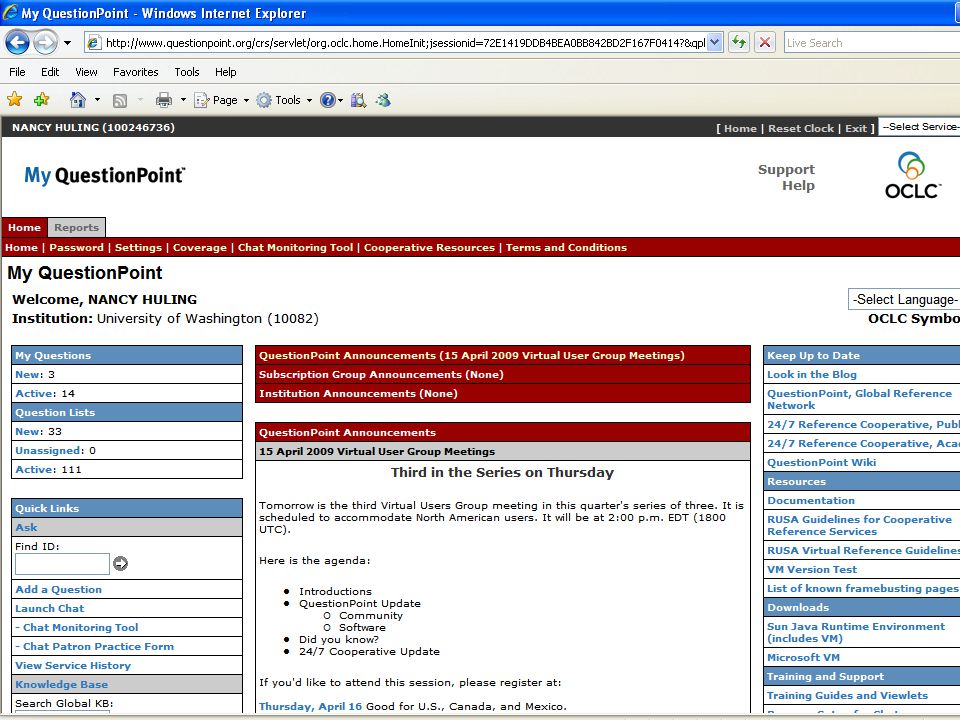The image size is (960, 720).
Task: Open the Select Service dropdown
Action: (920, 127)
